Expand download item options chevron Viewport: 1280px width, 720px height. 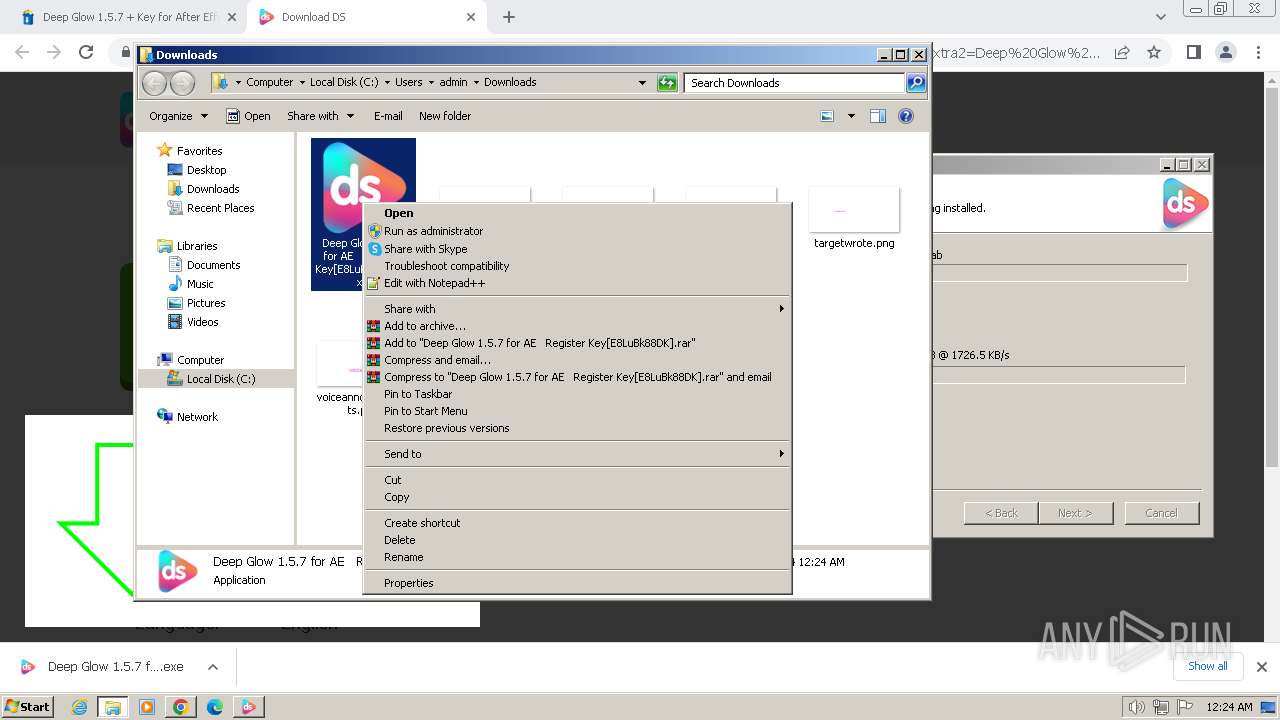tap(213, 667)
